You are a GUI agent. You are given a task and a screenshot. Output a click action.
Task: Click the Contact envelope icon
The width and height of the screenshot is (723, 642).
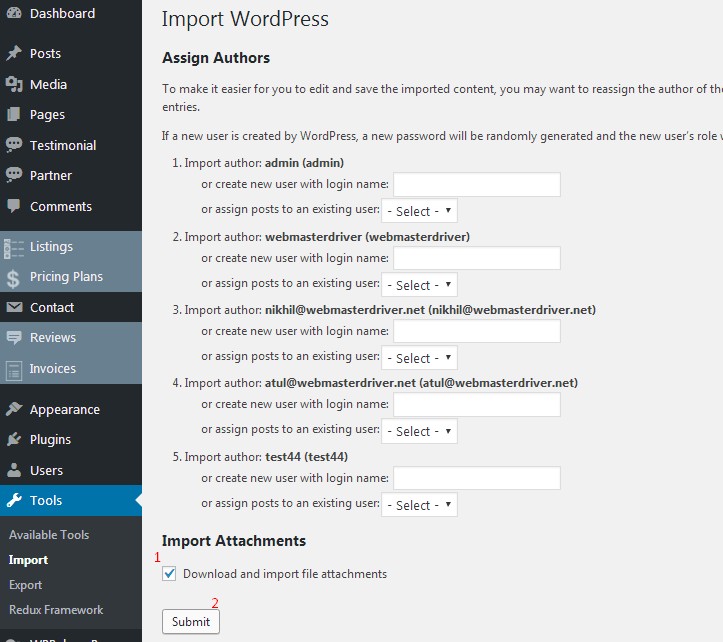coord(14,308)
